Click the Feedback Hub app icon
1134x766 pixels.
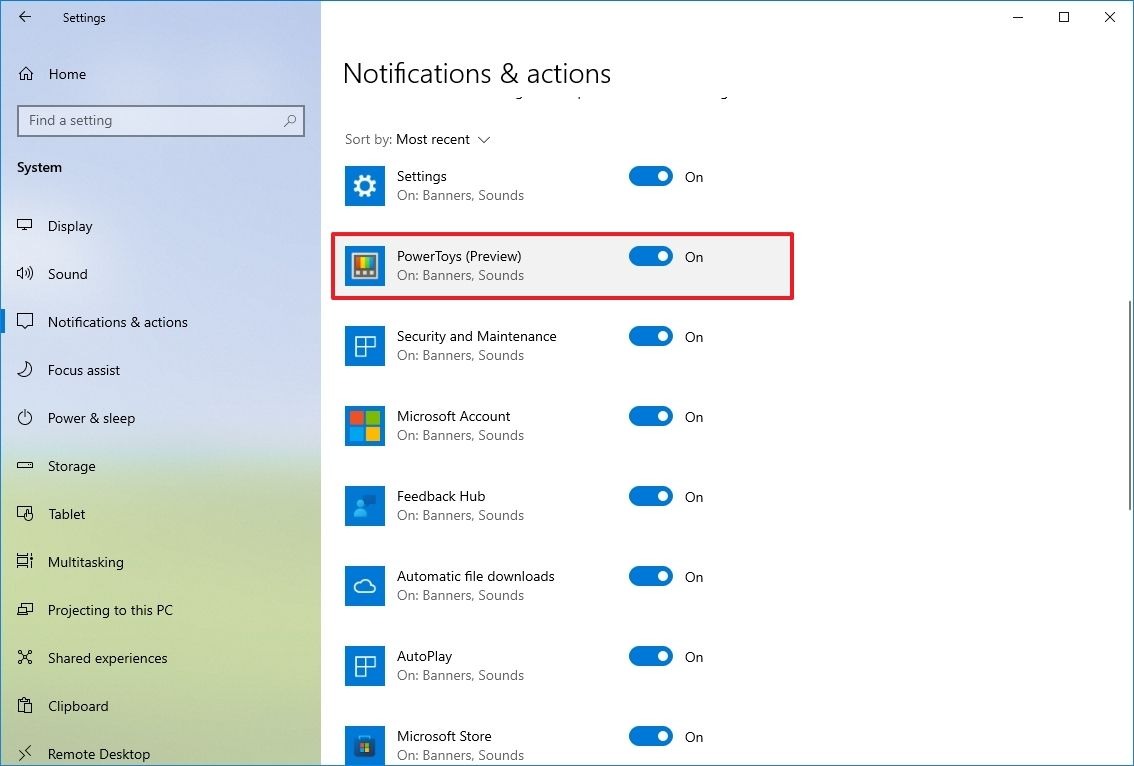(364, 506)
